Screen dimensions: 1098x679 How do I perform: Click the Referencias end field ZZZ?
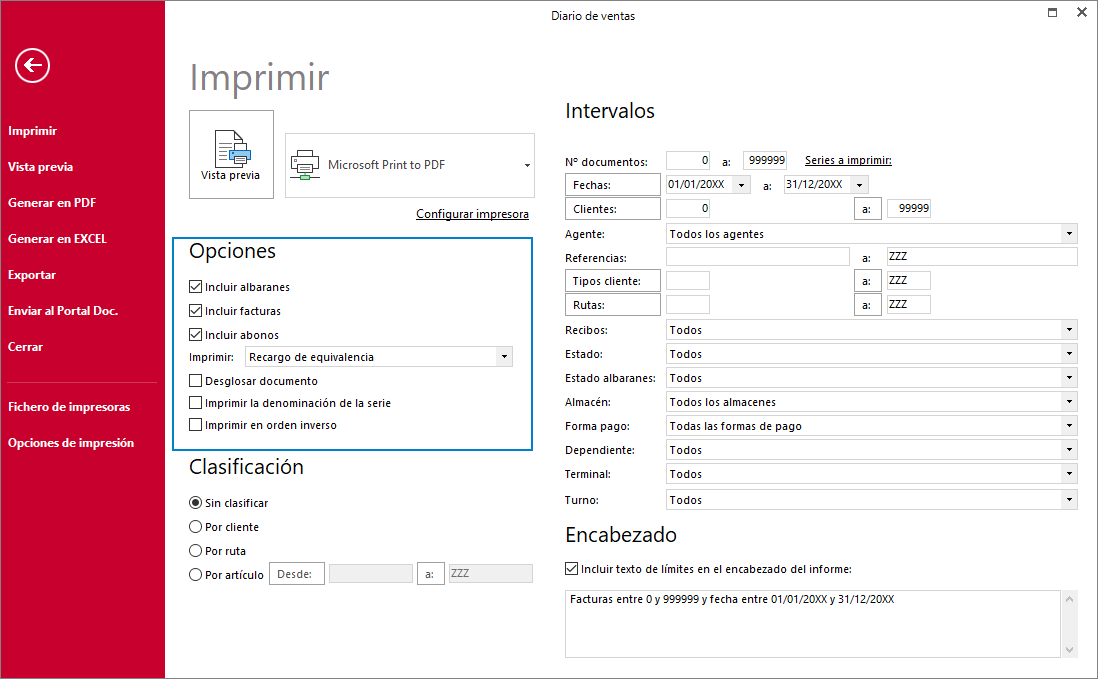tap(982, 257)
